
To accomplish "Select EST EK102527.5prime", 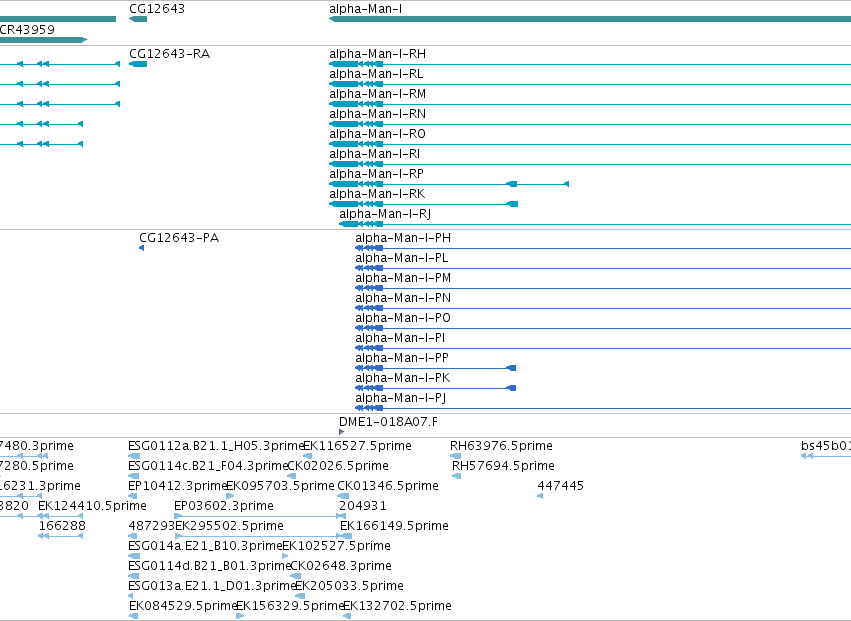I will click(x=336, y=546).
